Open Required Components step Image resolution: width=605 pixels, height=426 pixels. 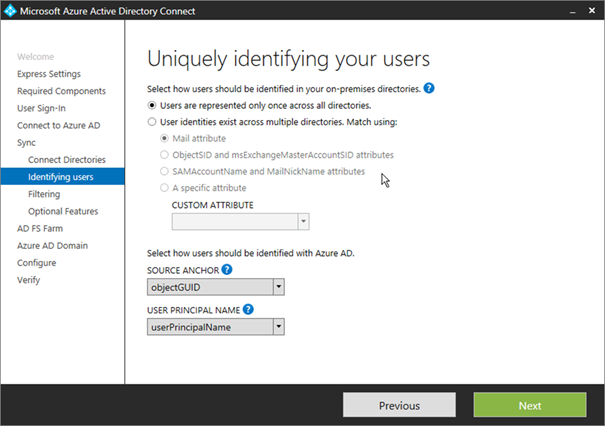click(61, 91)
